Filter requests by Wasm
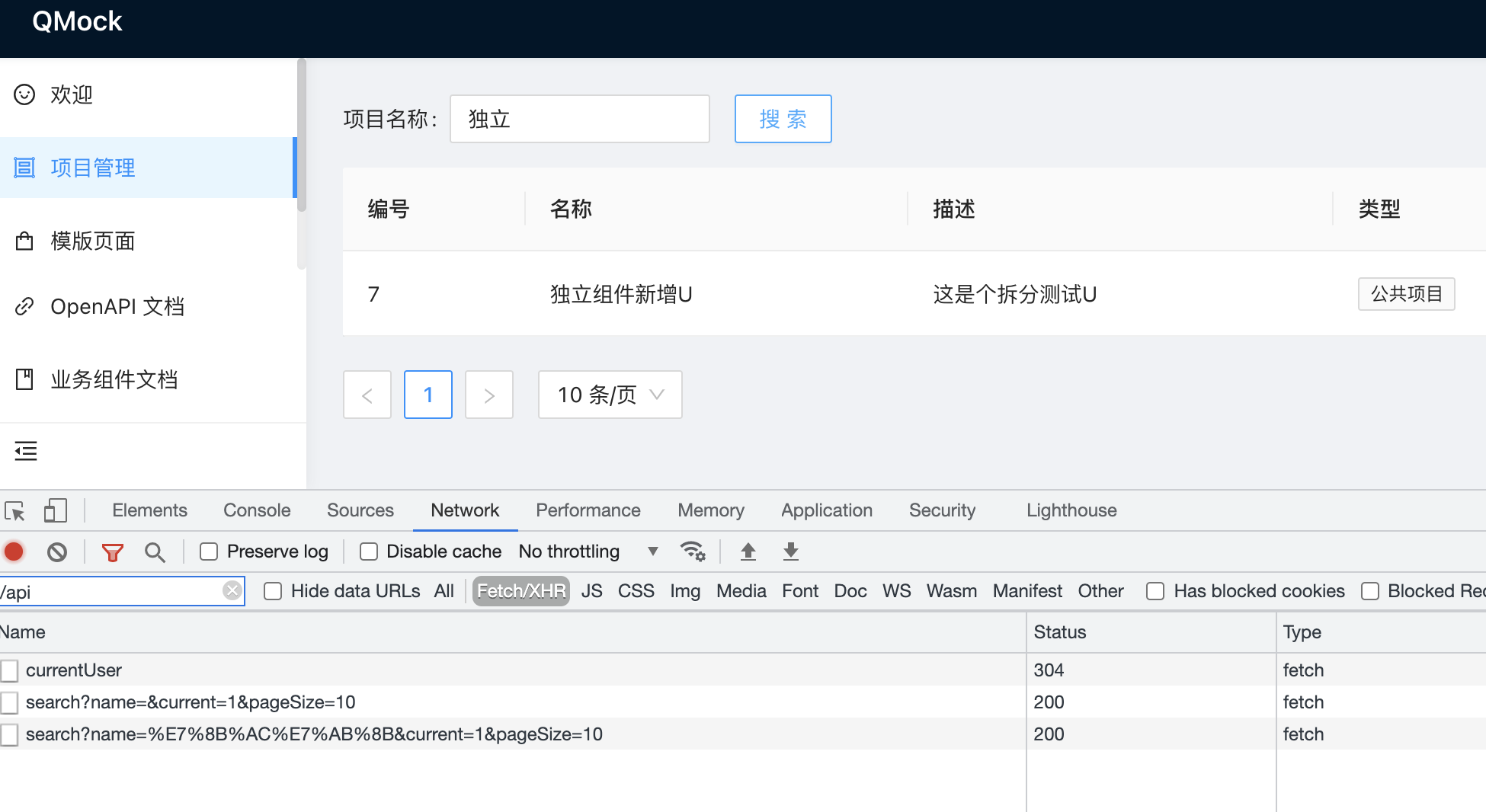1486x812 pixels. [952, 591]
